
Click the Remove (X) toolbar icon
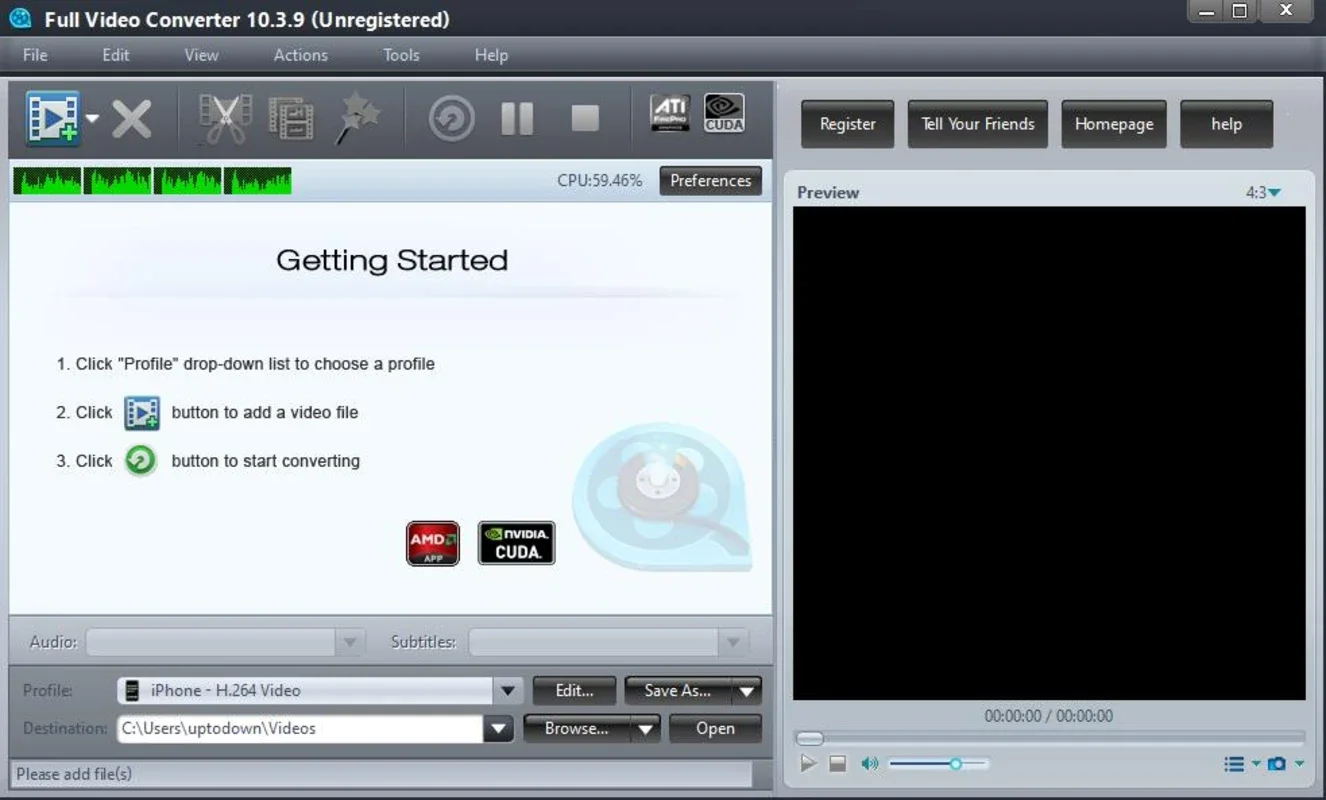tap(131, 119)
